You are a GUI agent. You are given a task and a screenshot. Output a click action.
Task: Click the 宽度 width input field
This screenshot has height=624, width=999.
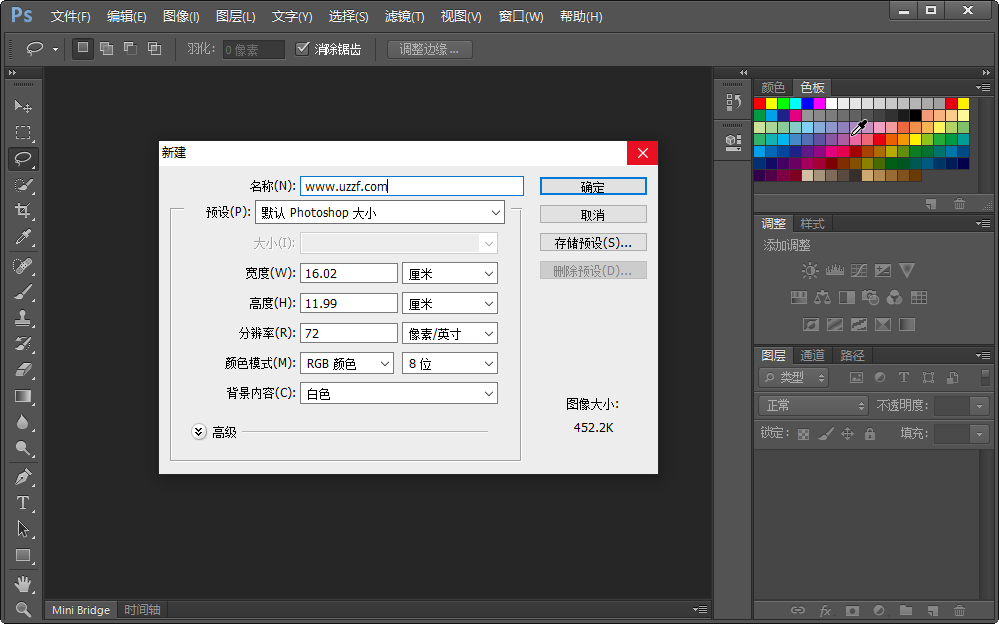coord(349,273)
